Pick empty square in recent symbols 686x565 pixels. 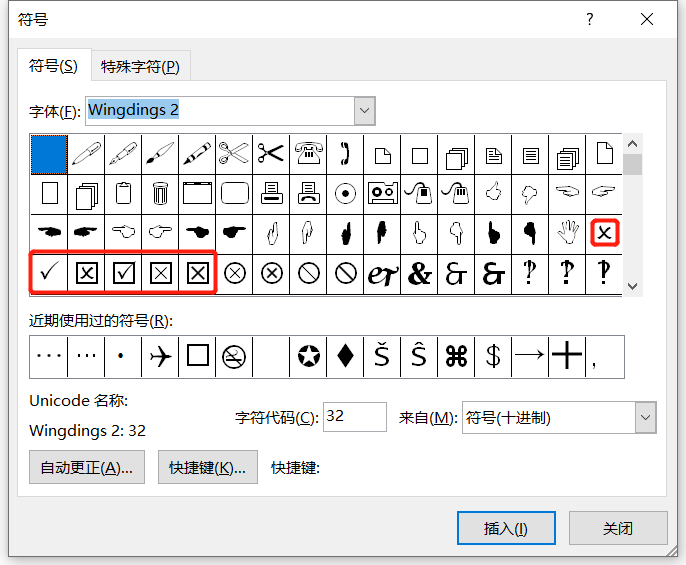coord(197,357)
